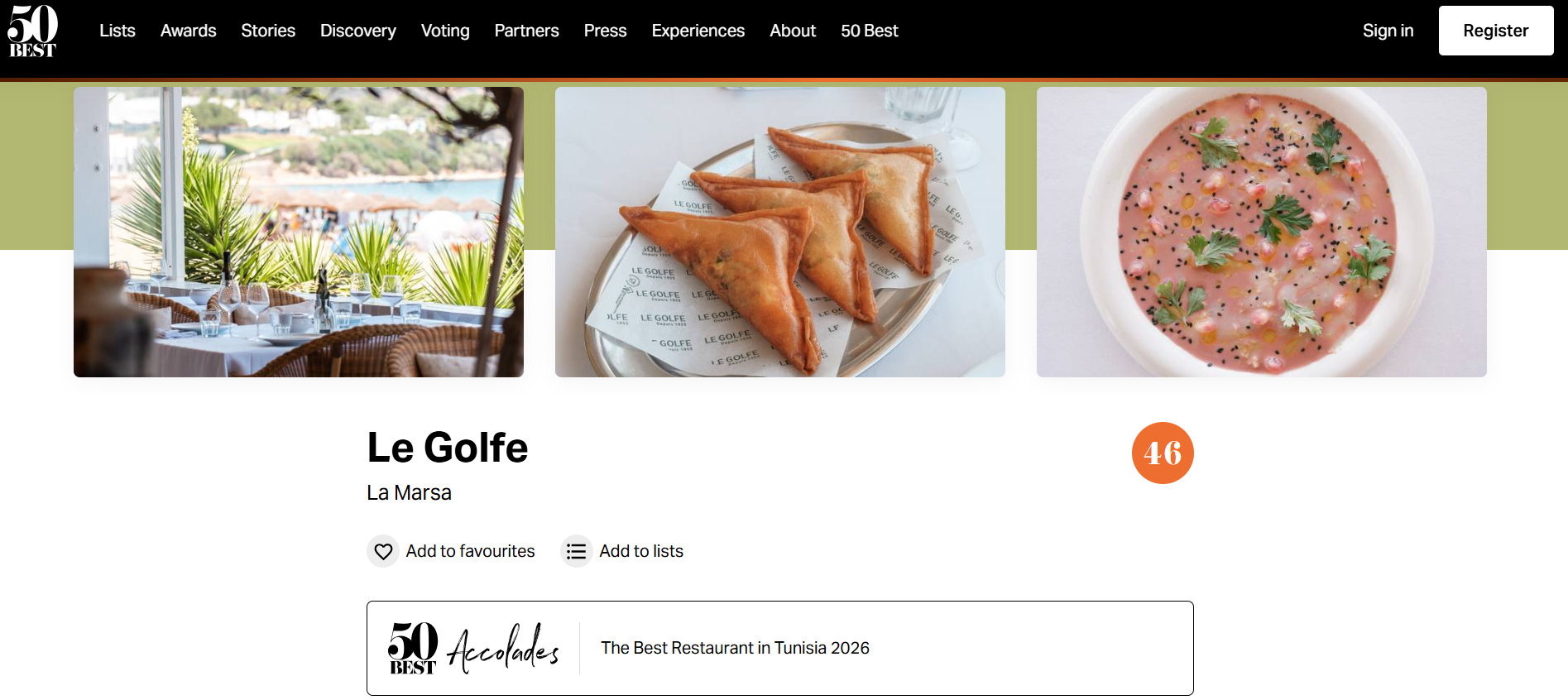
Task: Click the heart favourites icon
Action: coord(383,551)
